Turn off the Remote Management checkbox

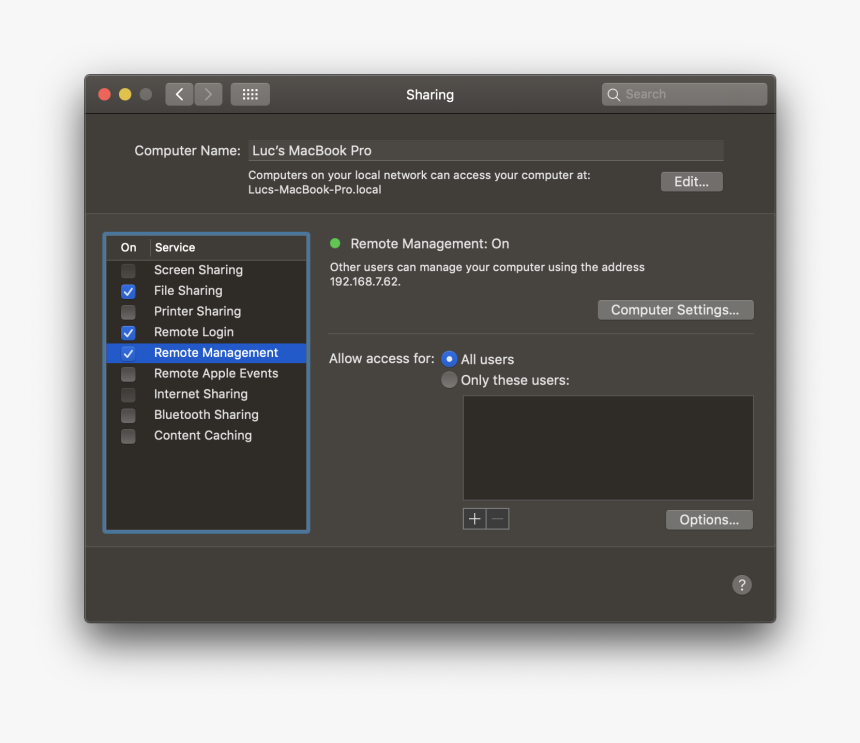coord(128,353)
